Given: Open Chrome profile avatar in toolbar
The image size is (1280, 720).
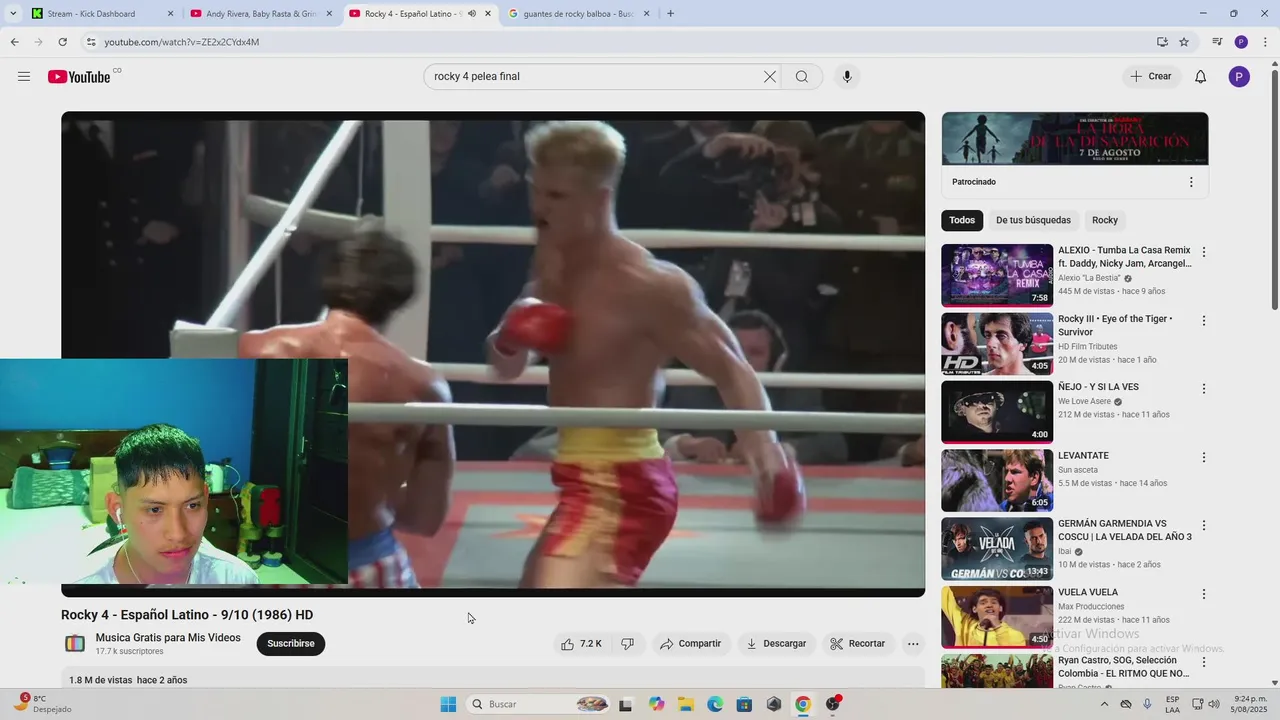Looking at the screenshot, I should coord(1241,42).
